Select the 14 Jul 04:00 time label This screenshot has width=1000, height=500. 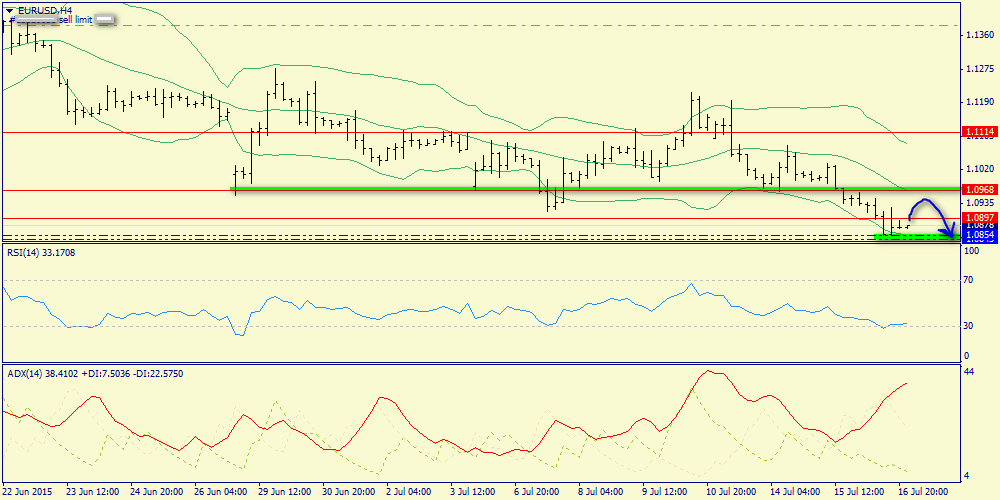pyautogui.click(x=795, y=492)
